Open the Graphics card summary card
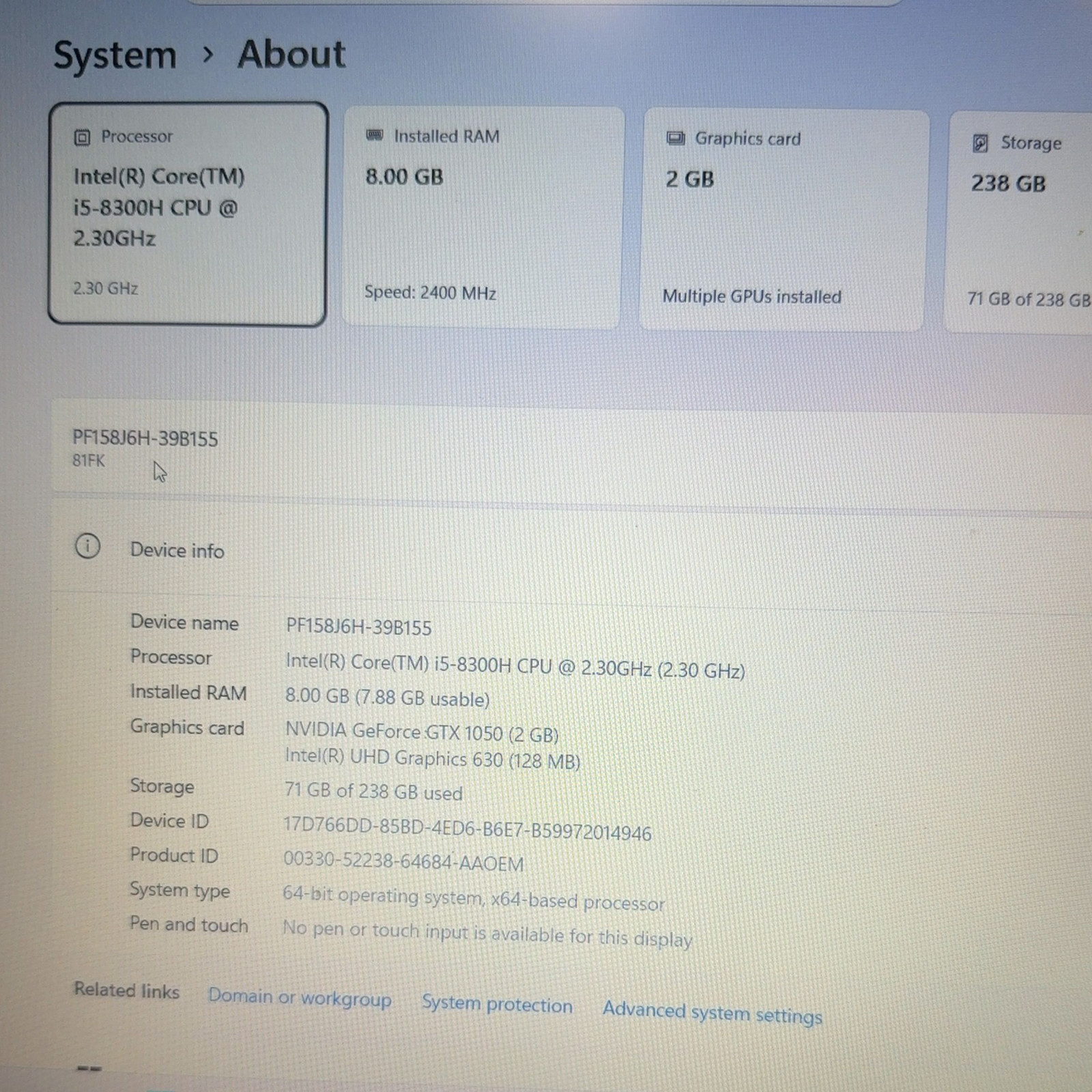This screenshot has height=1092, width=1092. [x=784, y=220]
